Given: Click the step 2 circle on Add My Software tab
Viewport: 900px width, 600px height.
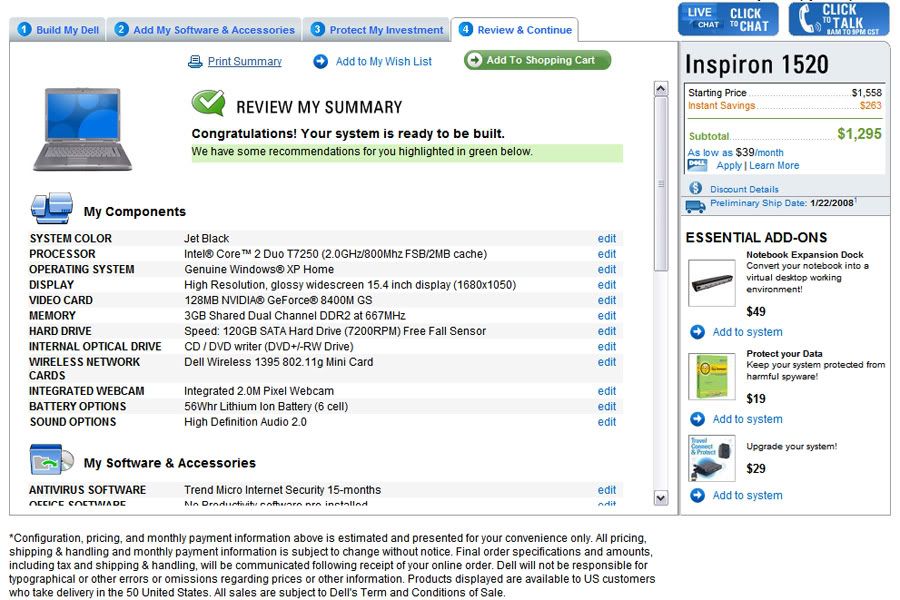Looking at the screenshot, I should tap(121, 29).
